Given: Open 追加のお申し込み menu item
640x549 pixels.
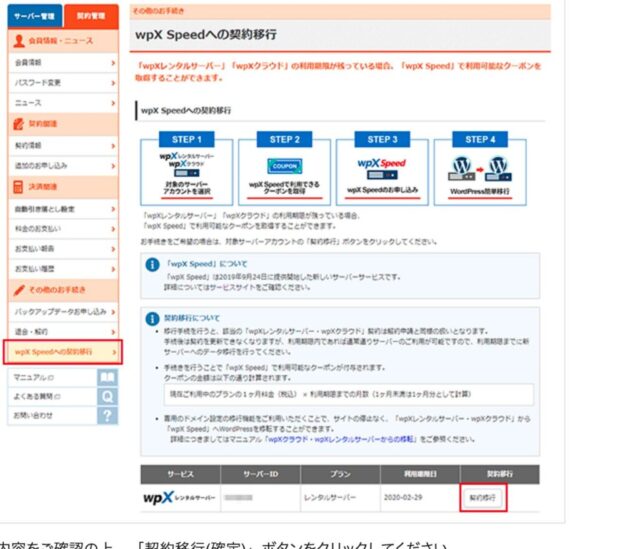Looking at the screenshot, I should click(63, 165).
